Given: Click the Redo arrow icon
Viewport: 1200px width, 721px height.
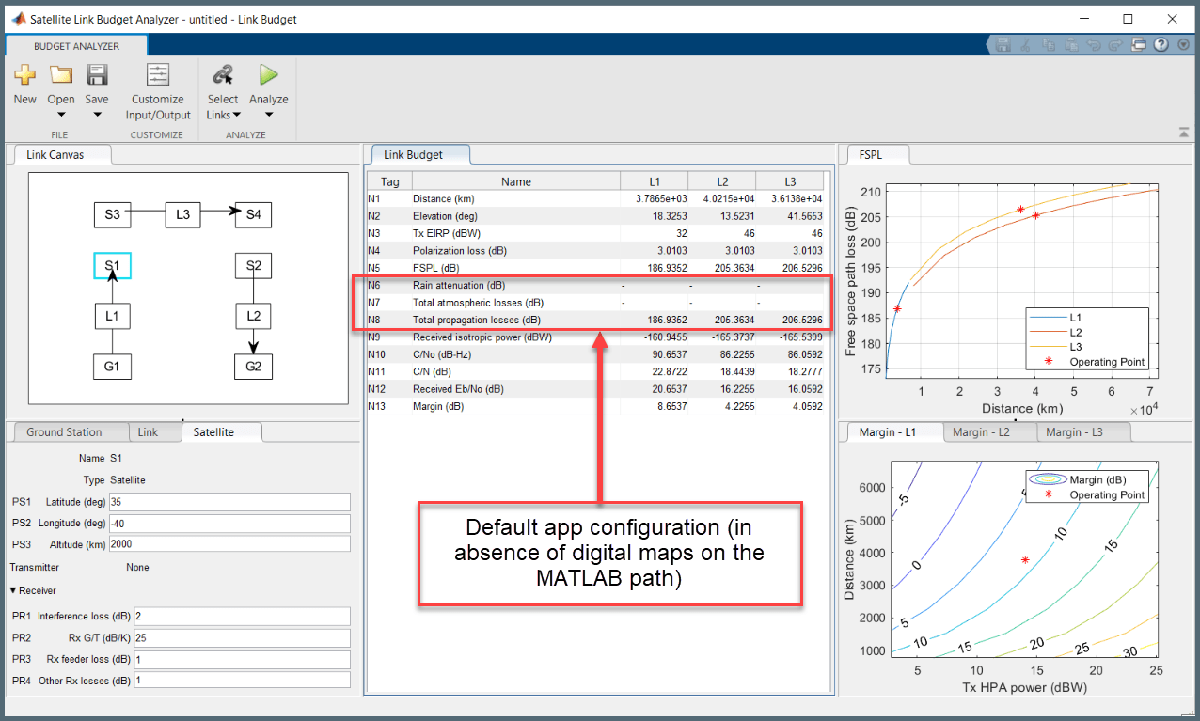Looking at the screenshot, I should (1116, 45).
